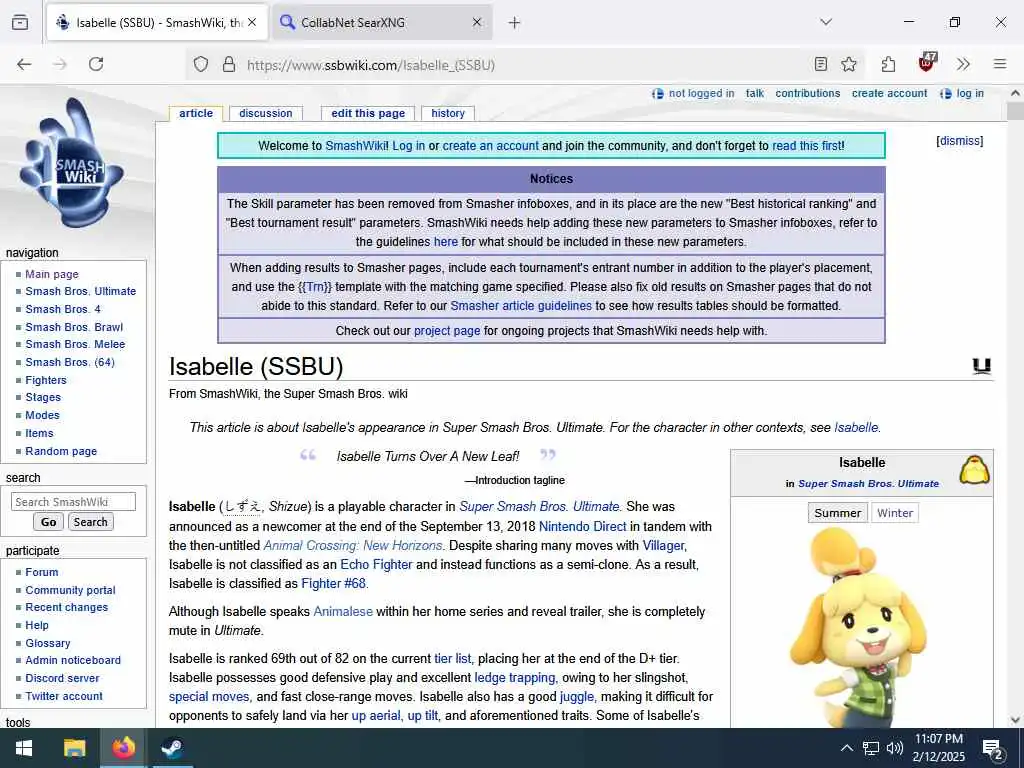Open Fighters from navigation sidebar
The width and height of the screenshot is (1024, 768).
tap(46, 380)
